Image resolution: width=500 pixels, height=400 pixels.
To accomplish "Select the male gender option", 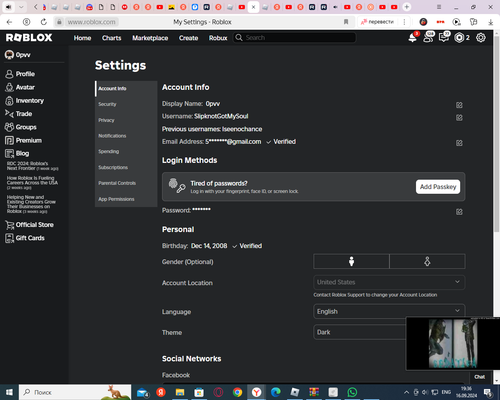I will click(351, 261).
